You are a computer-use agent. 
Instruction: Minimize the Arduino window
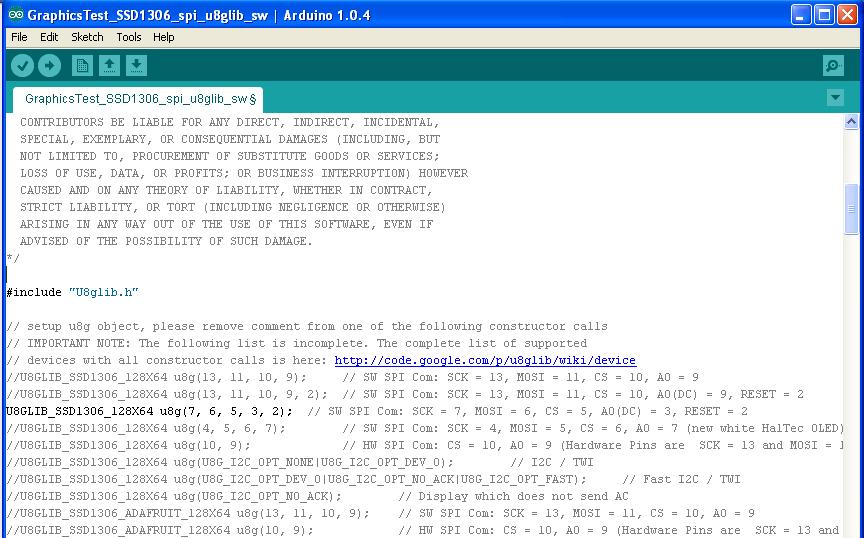(801, 15)
